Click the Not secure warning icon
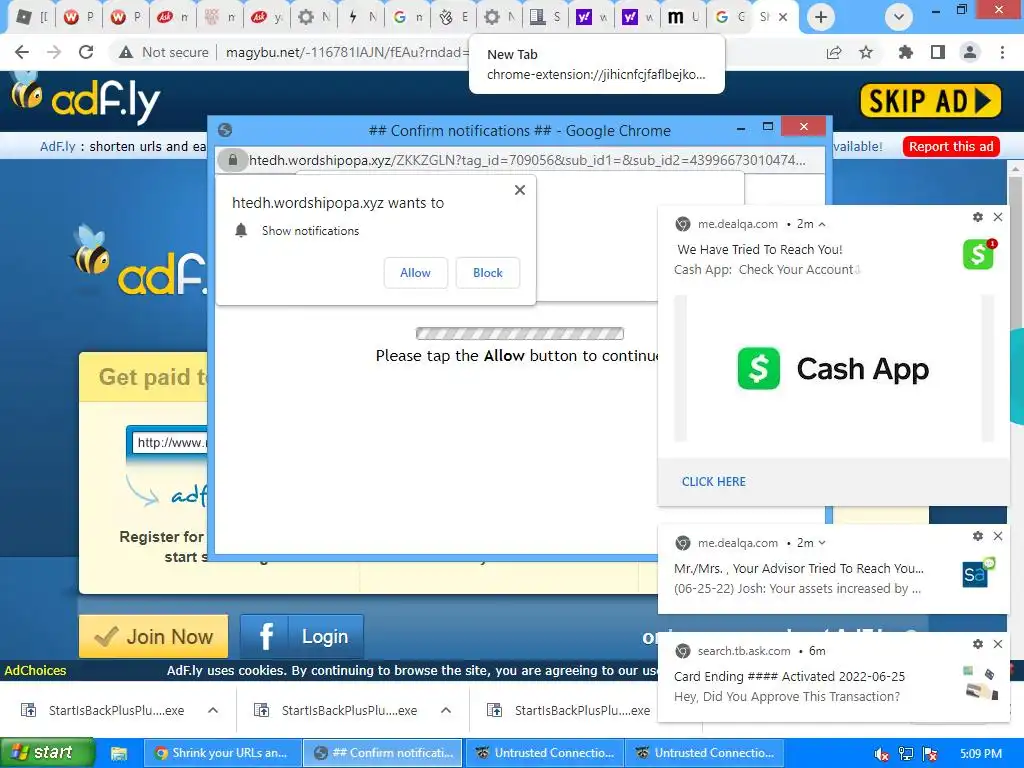1024x768 pixels. (x=126, y=52)
